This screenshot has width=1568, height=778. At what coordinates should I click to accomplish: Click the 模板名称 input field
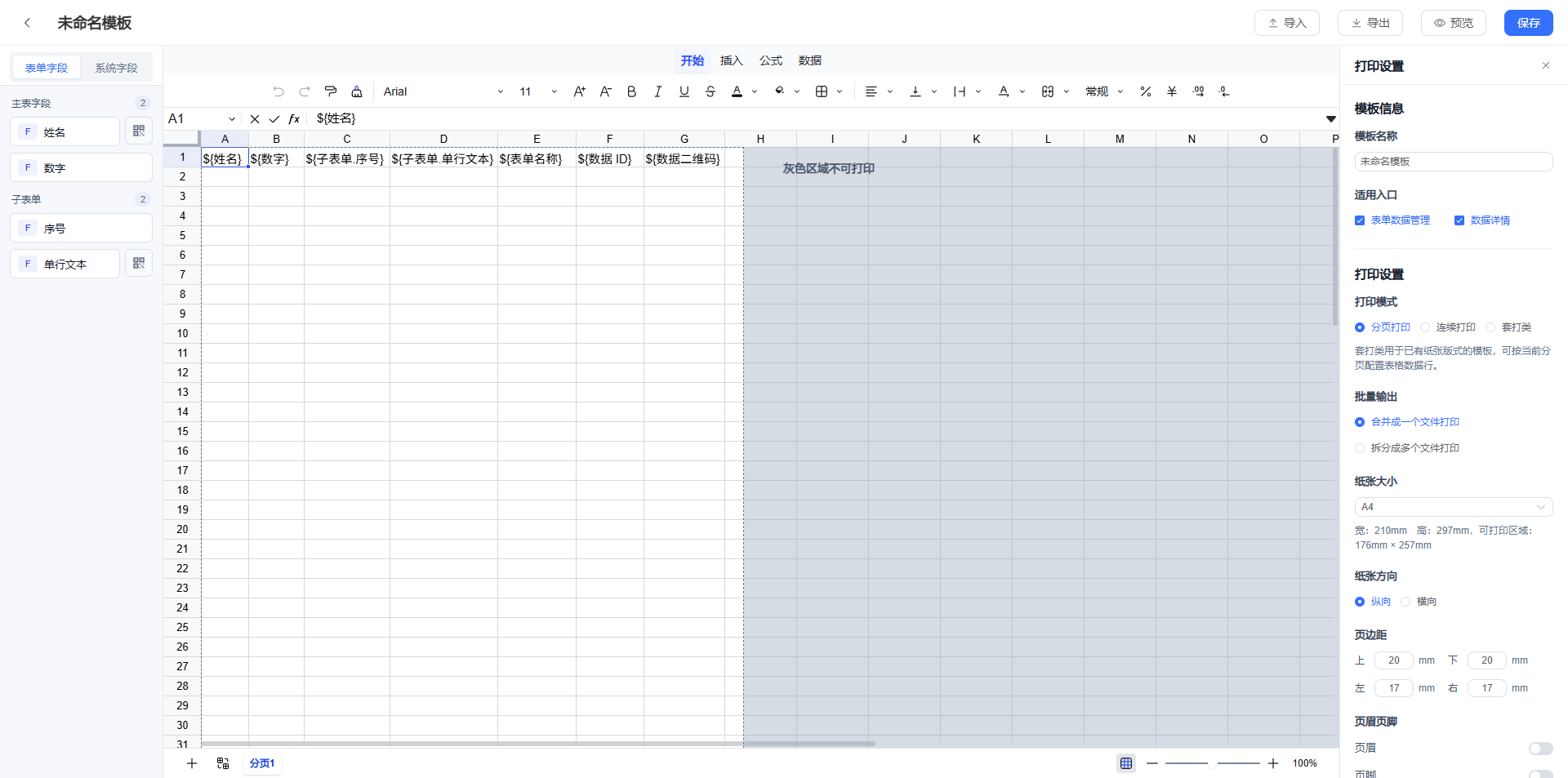[x=1454, y=162]
